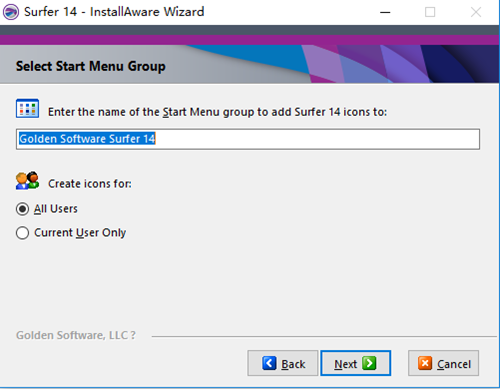Go back with the Back button

tap(283, 363)
